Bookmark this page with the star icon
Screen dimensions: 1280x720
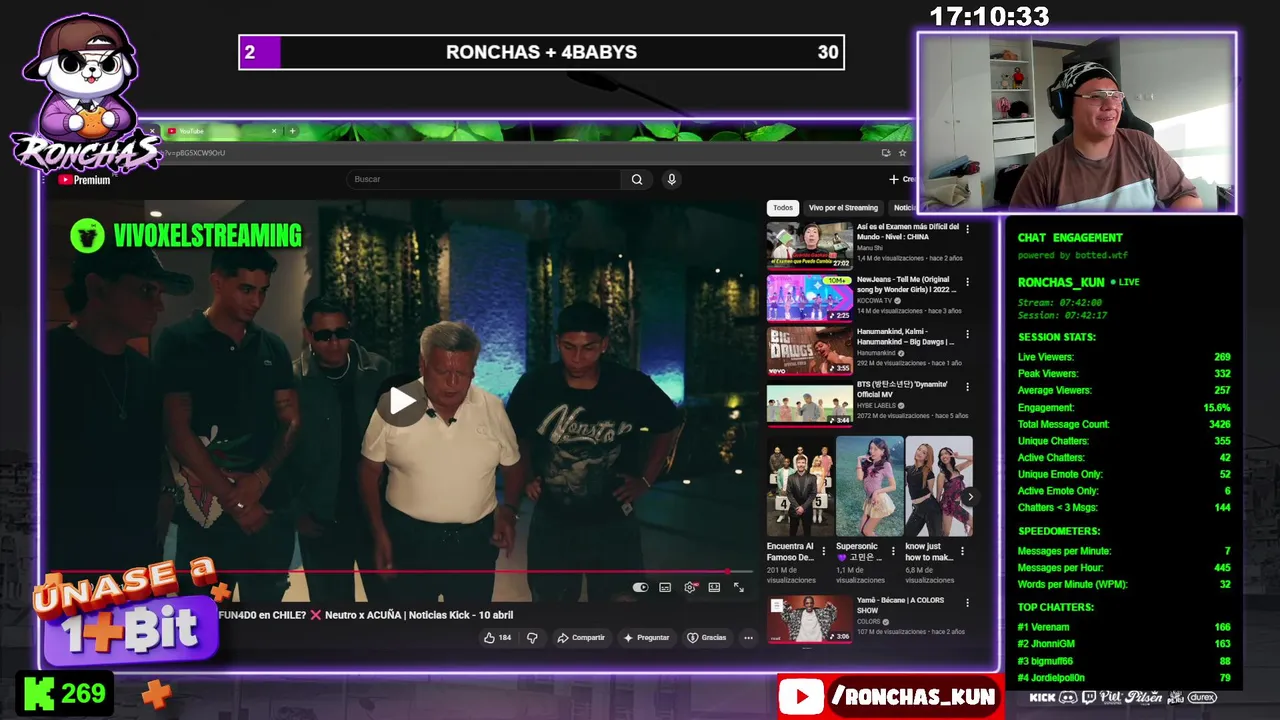[902, 153]
